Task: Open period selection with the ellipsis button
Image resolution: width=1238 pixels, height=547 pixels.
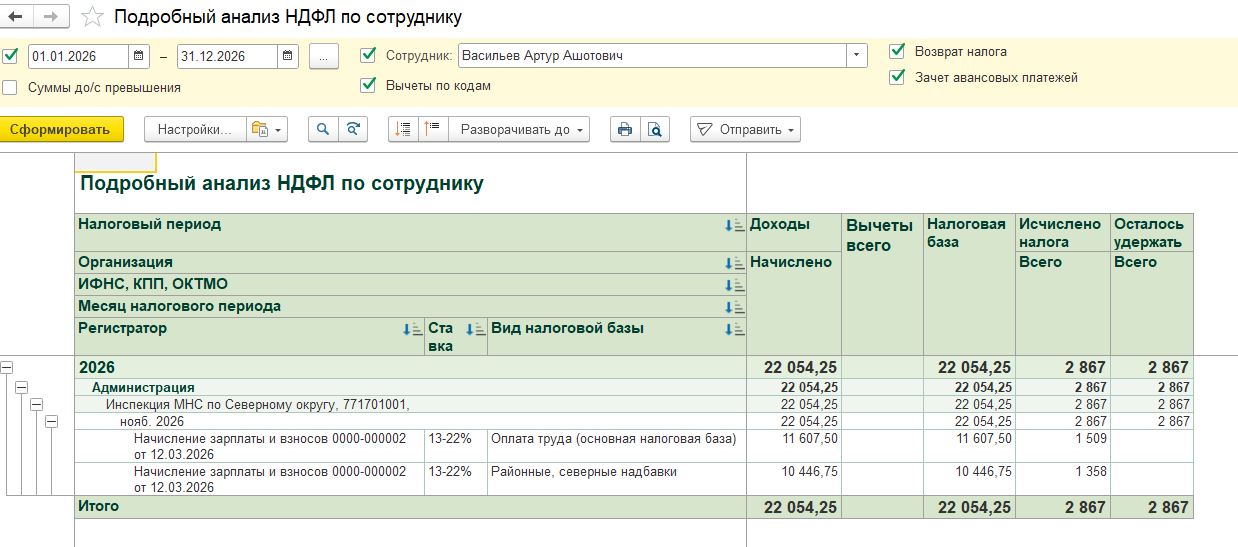Action: click(x=324, y=56)
